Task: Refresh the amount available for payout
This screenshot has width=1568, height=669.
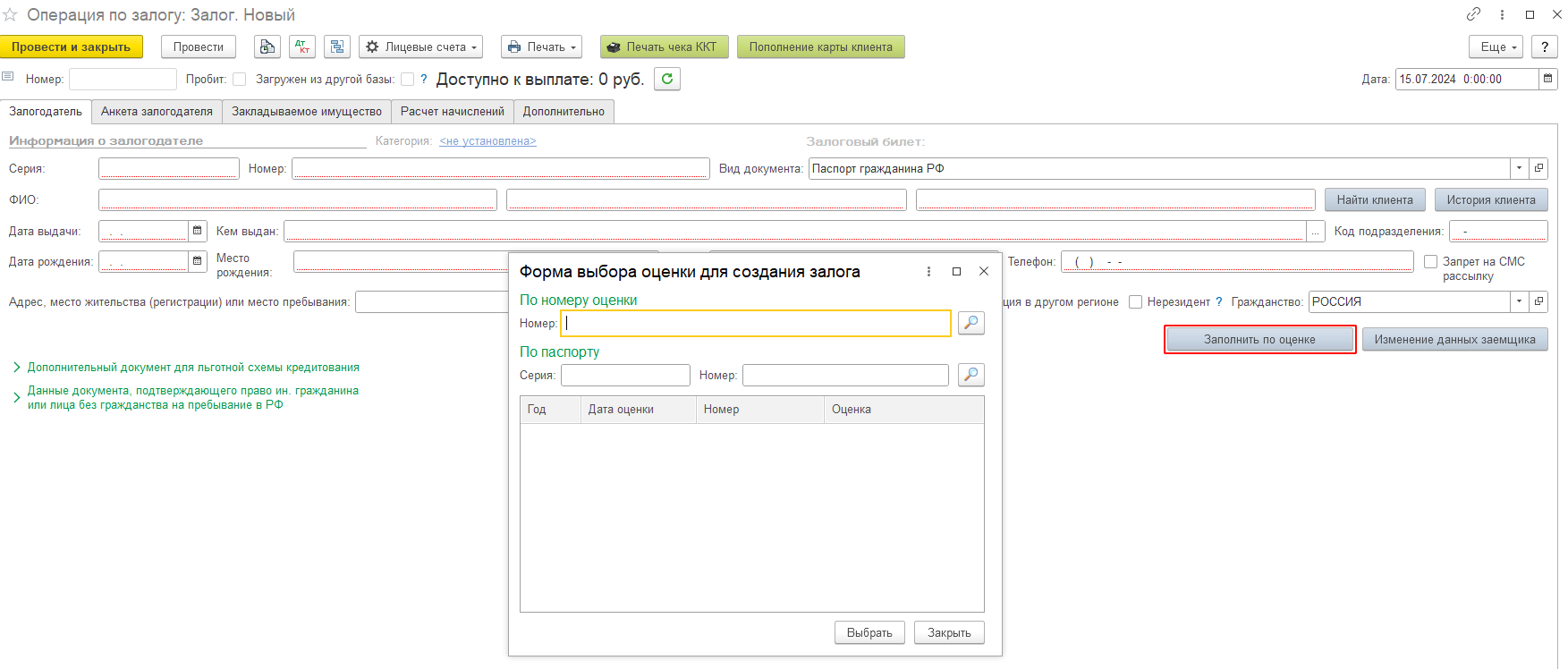Action: coord(667,79)
